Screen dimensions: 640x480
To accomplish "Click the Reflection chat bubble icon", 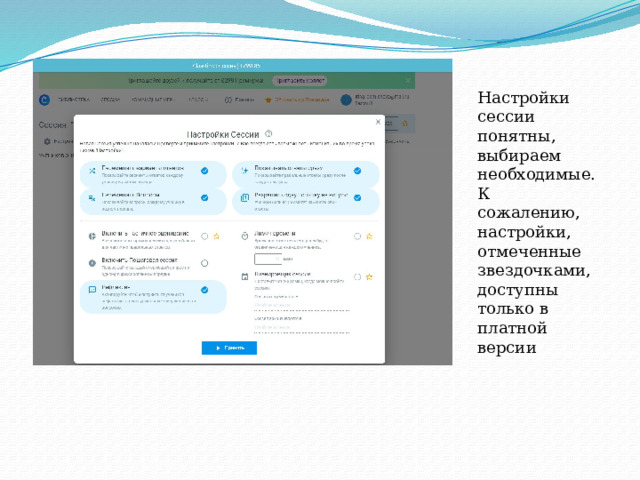I will [92, 290].
